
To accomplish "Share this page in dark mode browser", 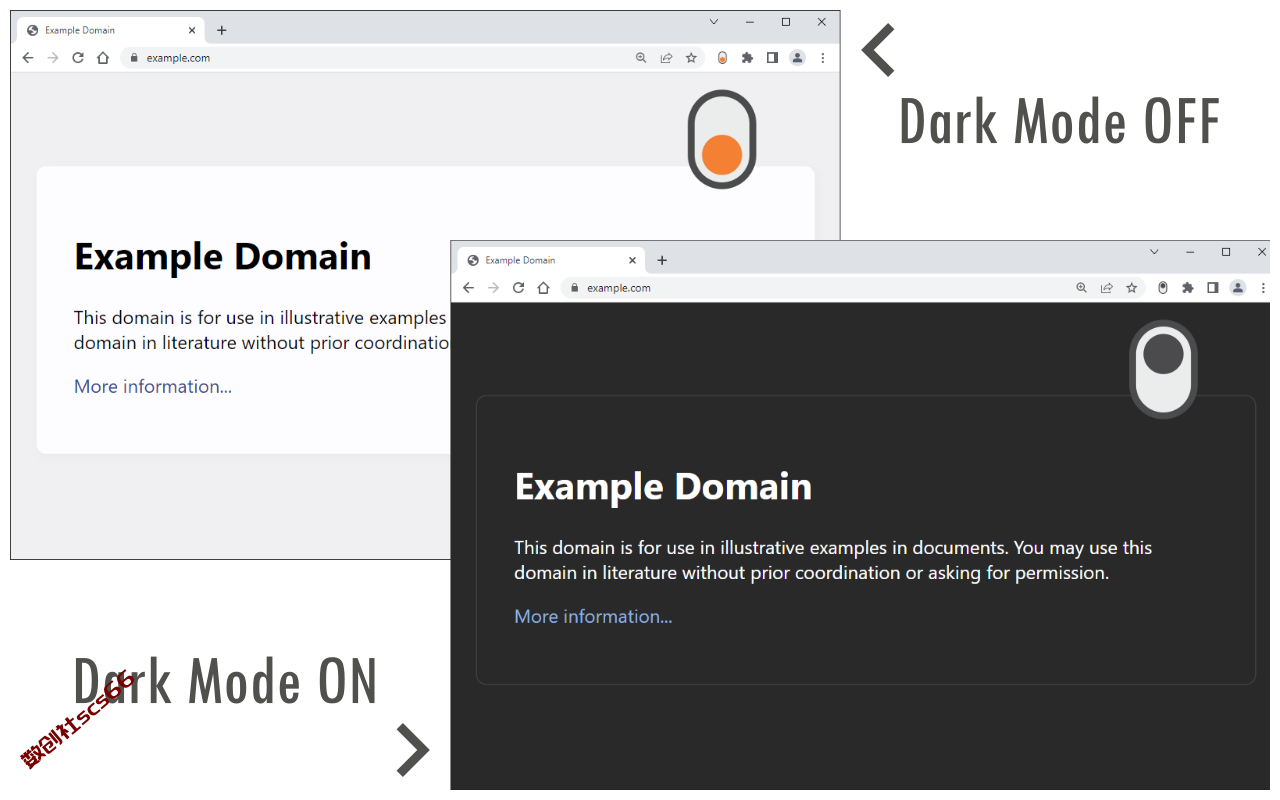I will 1106,288.
